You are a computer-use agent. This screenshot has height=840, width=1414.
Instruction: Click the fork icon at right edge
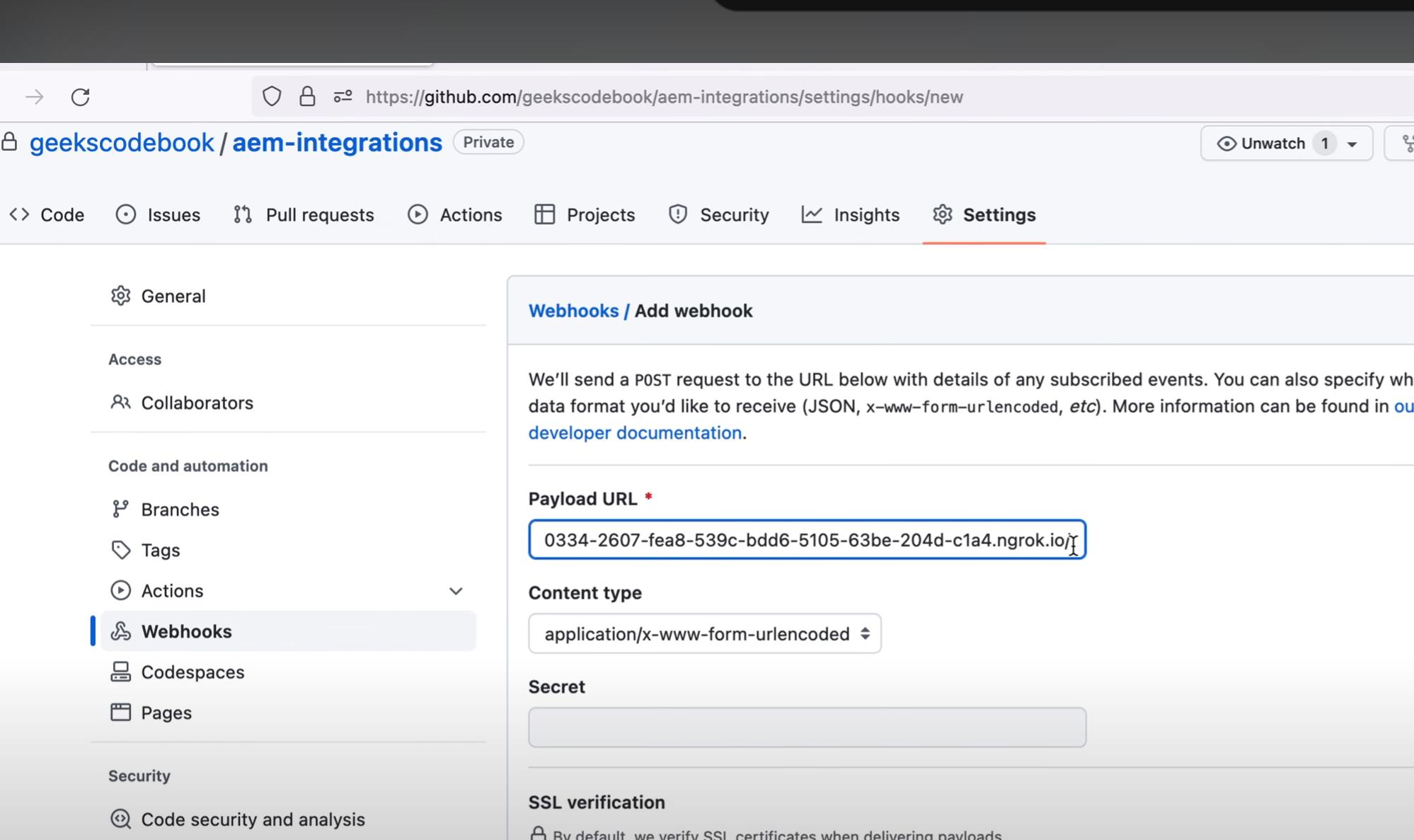coord(1407,144)
